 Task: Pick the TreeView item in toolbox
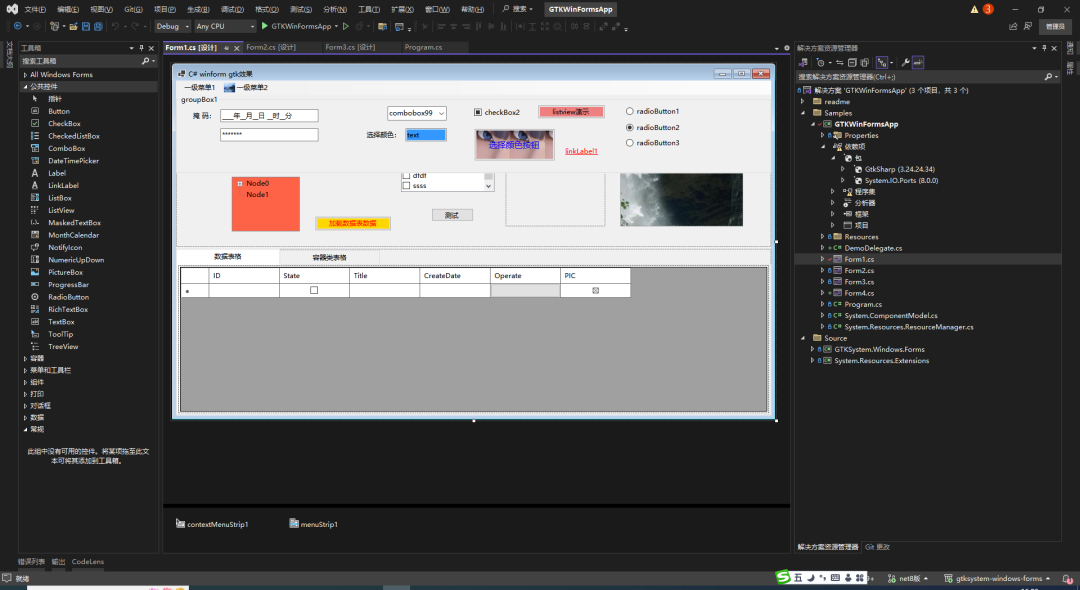(63, 346)
